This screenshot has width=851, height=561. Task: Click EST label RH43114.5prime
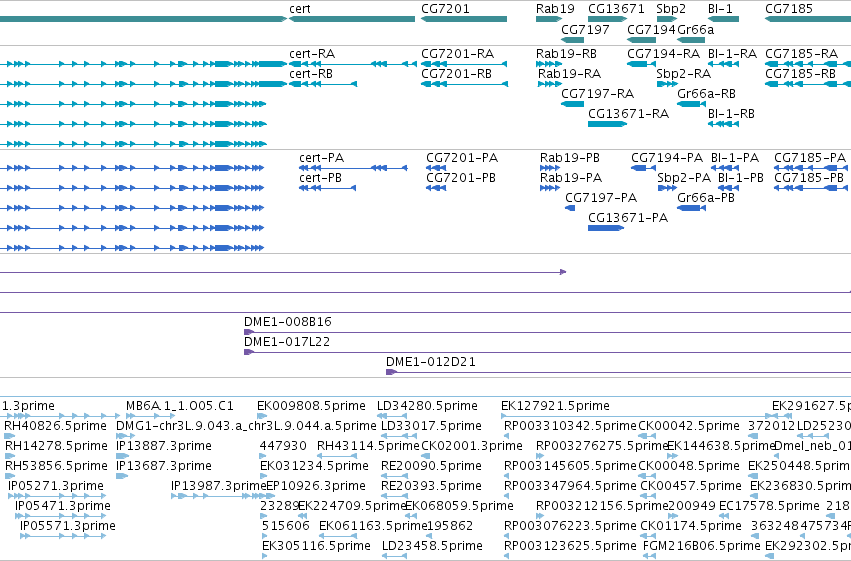(x=369, y=446)
